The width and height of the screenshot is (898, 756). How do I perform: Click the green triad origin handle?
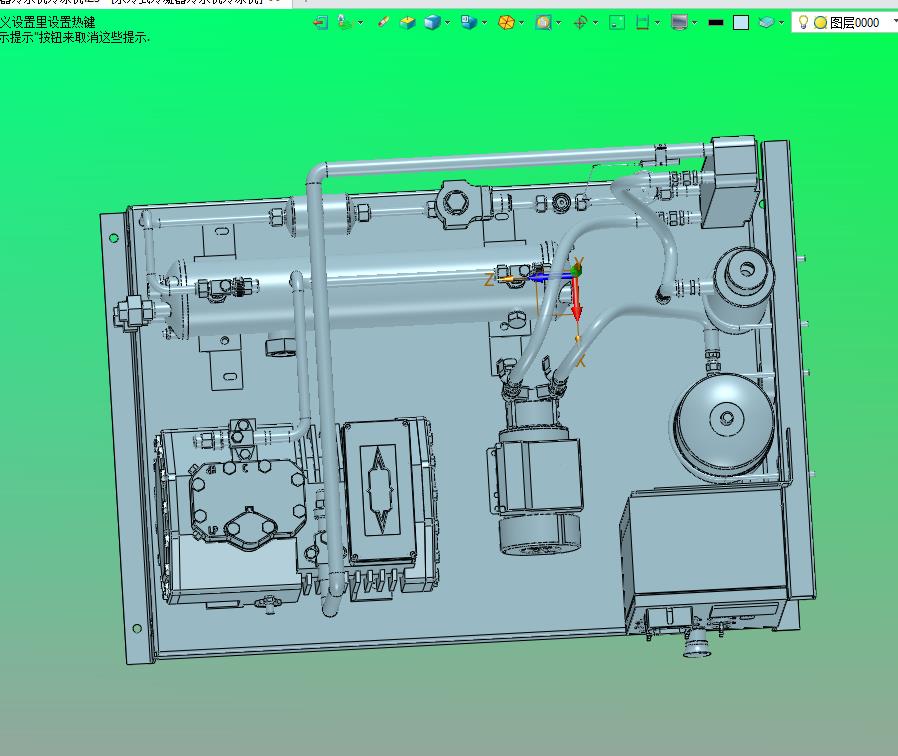(x=576, y=270)
